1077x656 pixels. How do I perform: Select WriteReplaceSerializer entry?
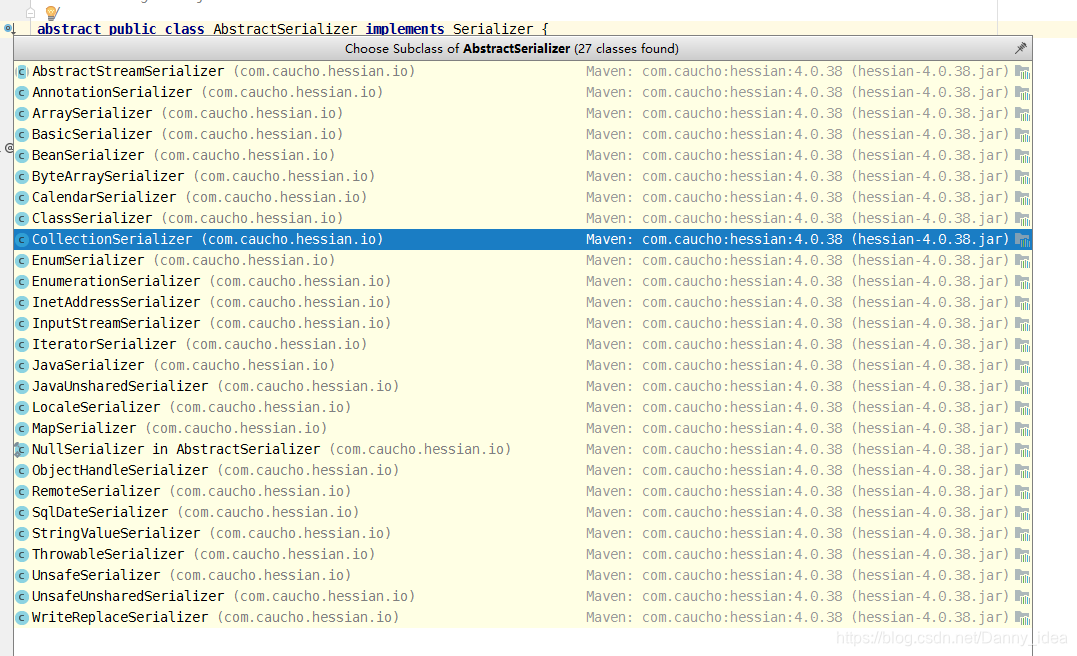tap(523, 618)
